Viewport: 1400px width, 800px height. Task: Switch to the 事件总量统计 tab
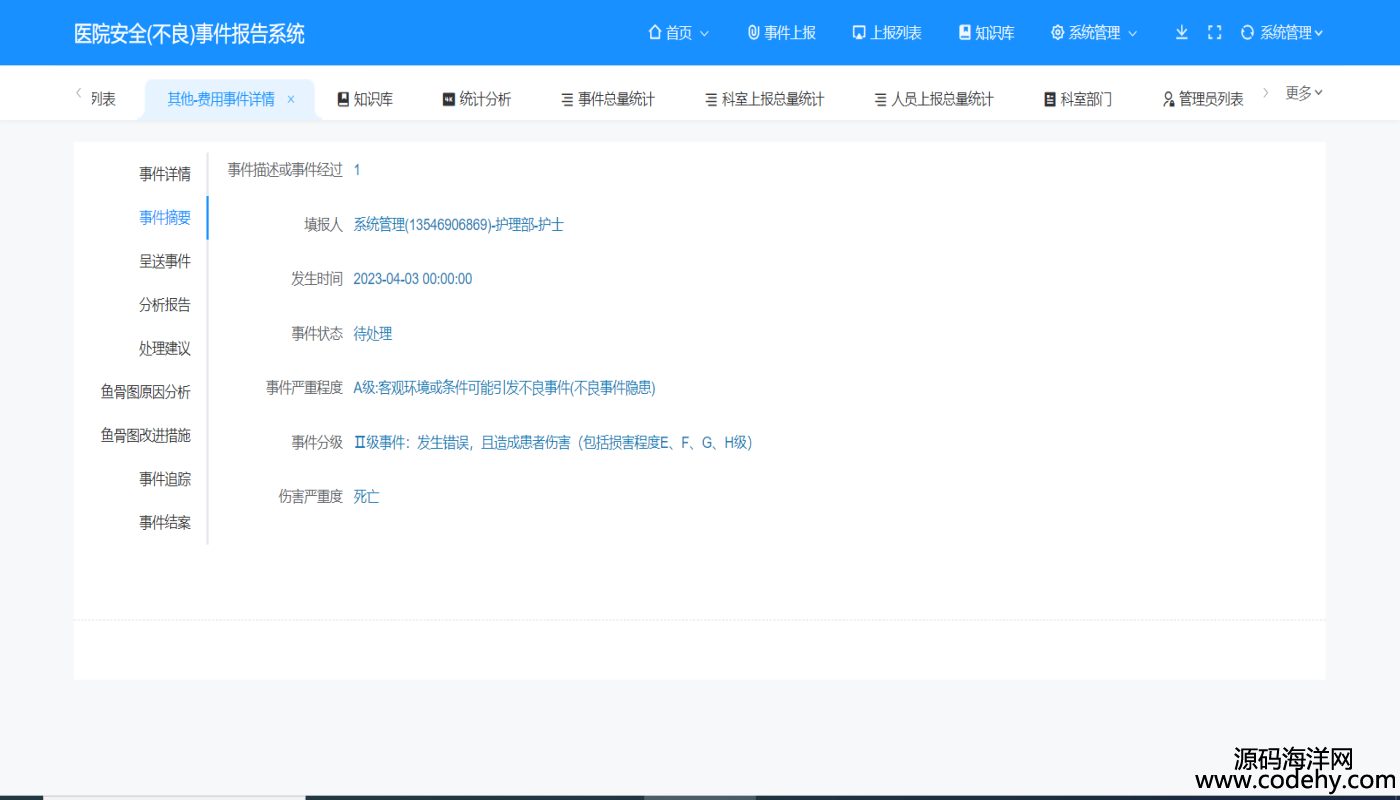pyautogui.click(x=607, y=99)
